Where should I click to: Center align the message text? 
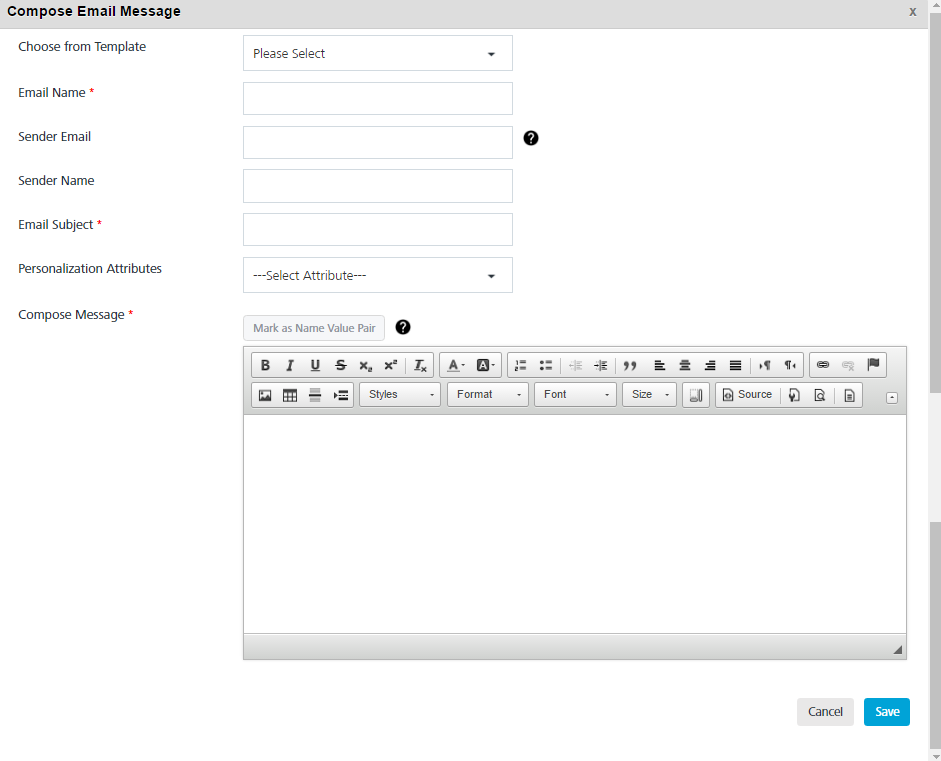pyautogui.click(x=685, y=365)
